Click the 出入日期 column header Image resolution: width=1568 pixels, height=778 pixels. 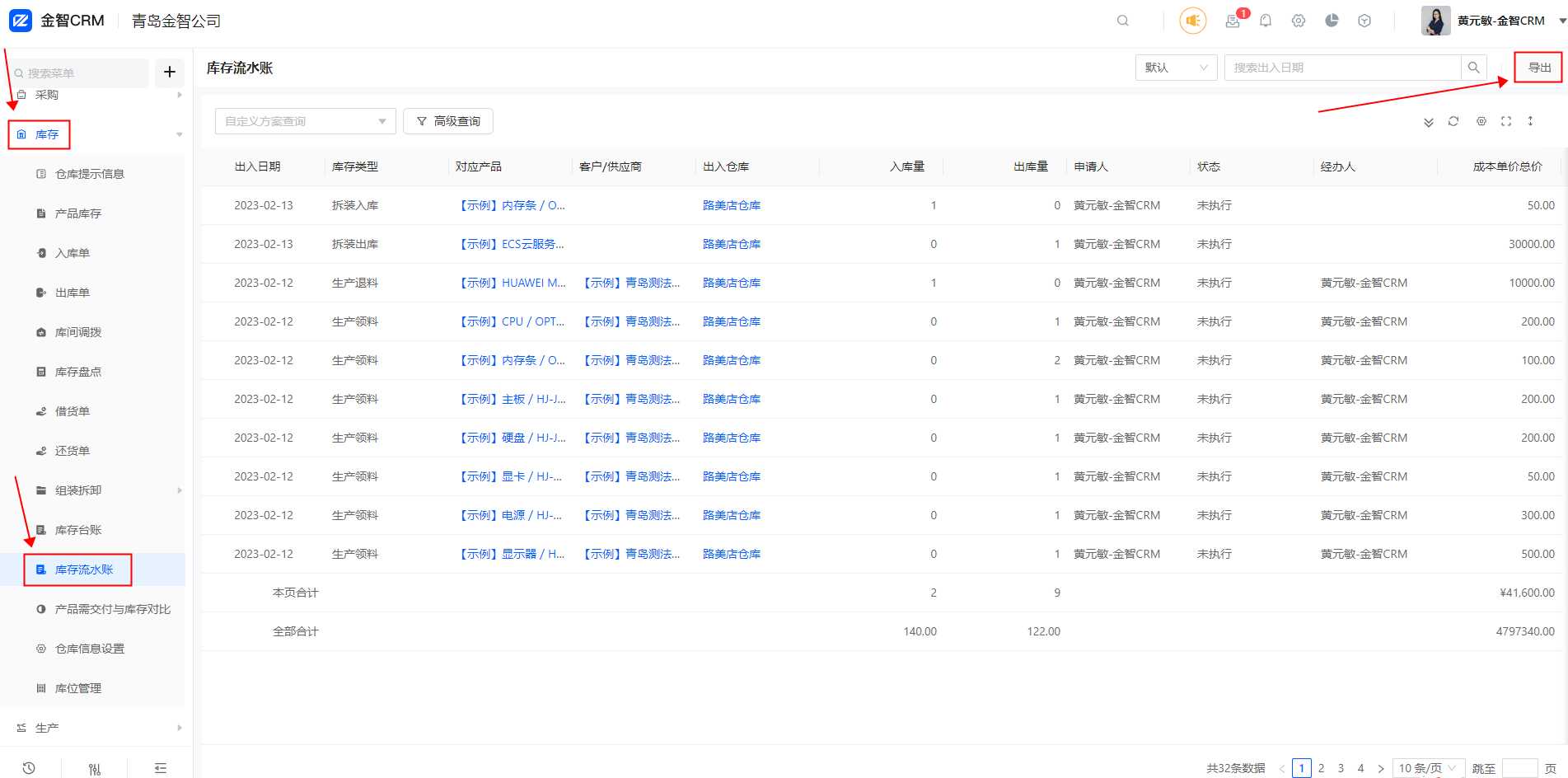[x=258, y=166]
